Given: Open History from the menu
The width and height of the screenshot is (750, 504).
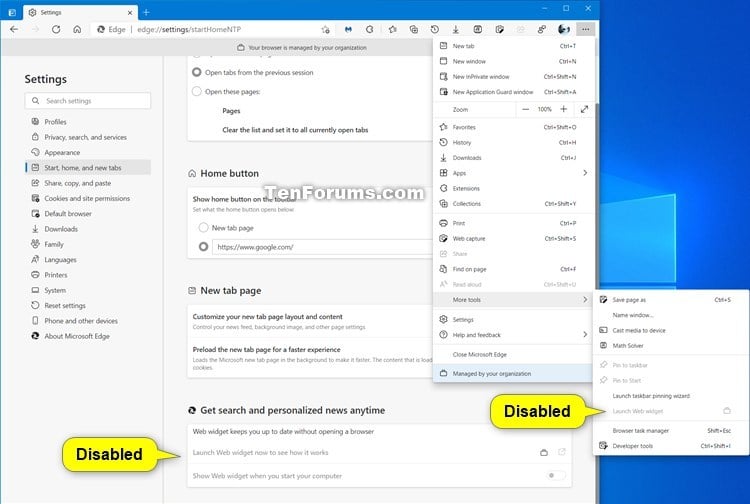Looking at the screenshot, I should tap(513, 142).
